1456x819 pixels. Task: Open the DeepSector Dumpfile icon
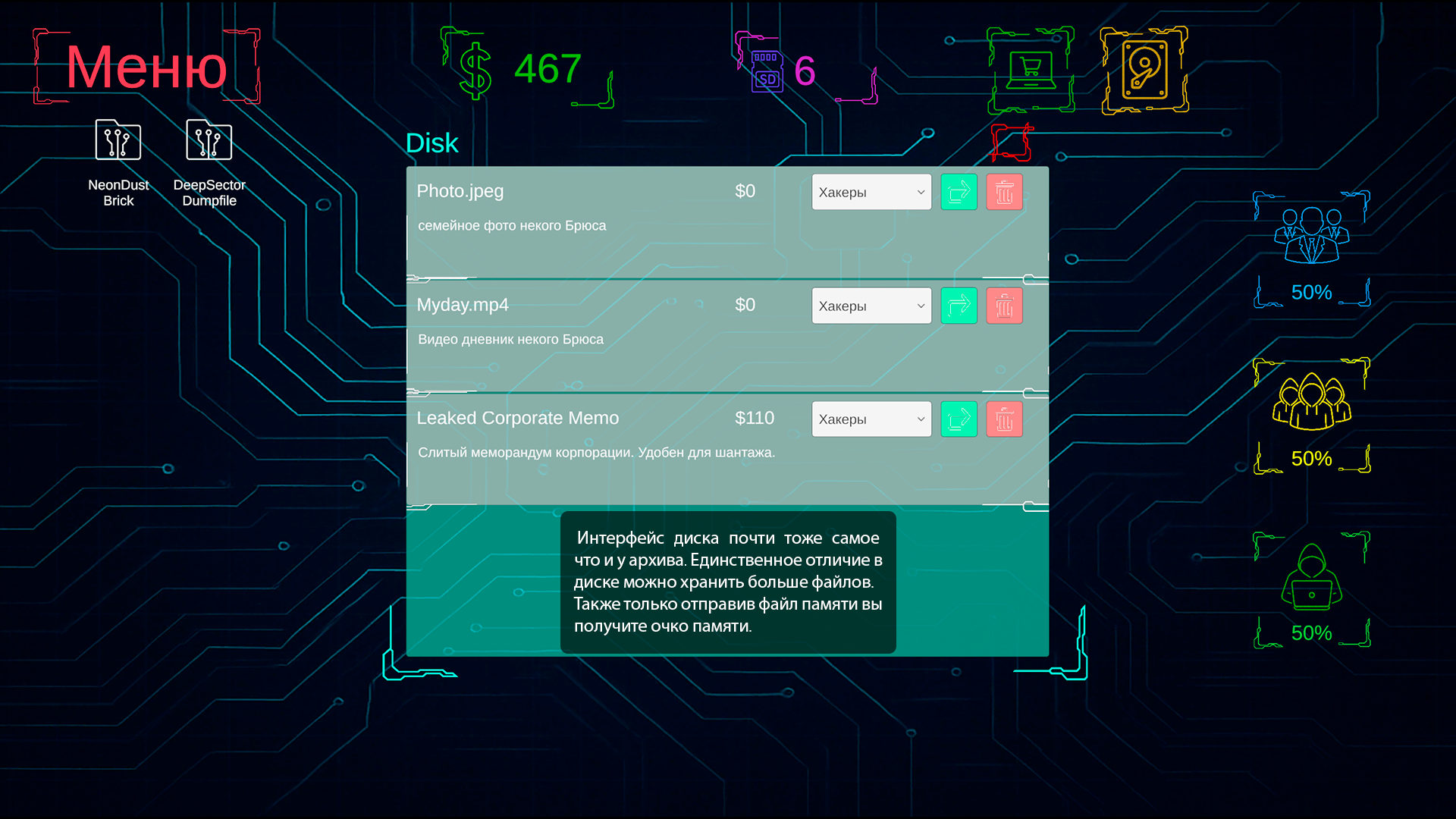209,141
